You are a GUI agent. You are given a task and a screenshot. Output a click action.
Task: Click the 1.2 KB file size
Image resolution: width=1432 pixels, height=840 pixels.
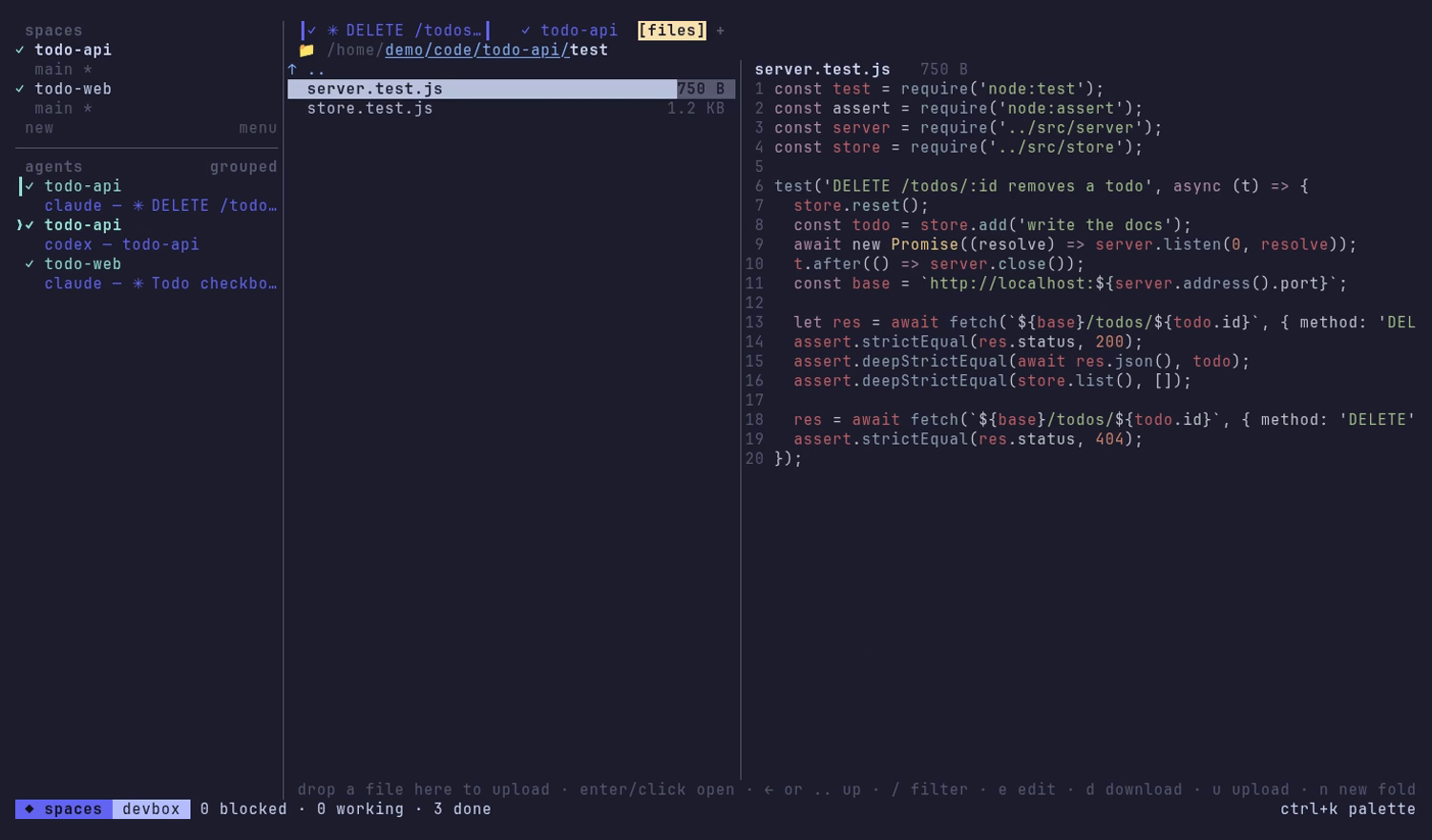point(696,109)
